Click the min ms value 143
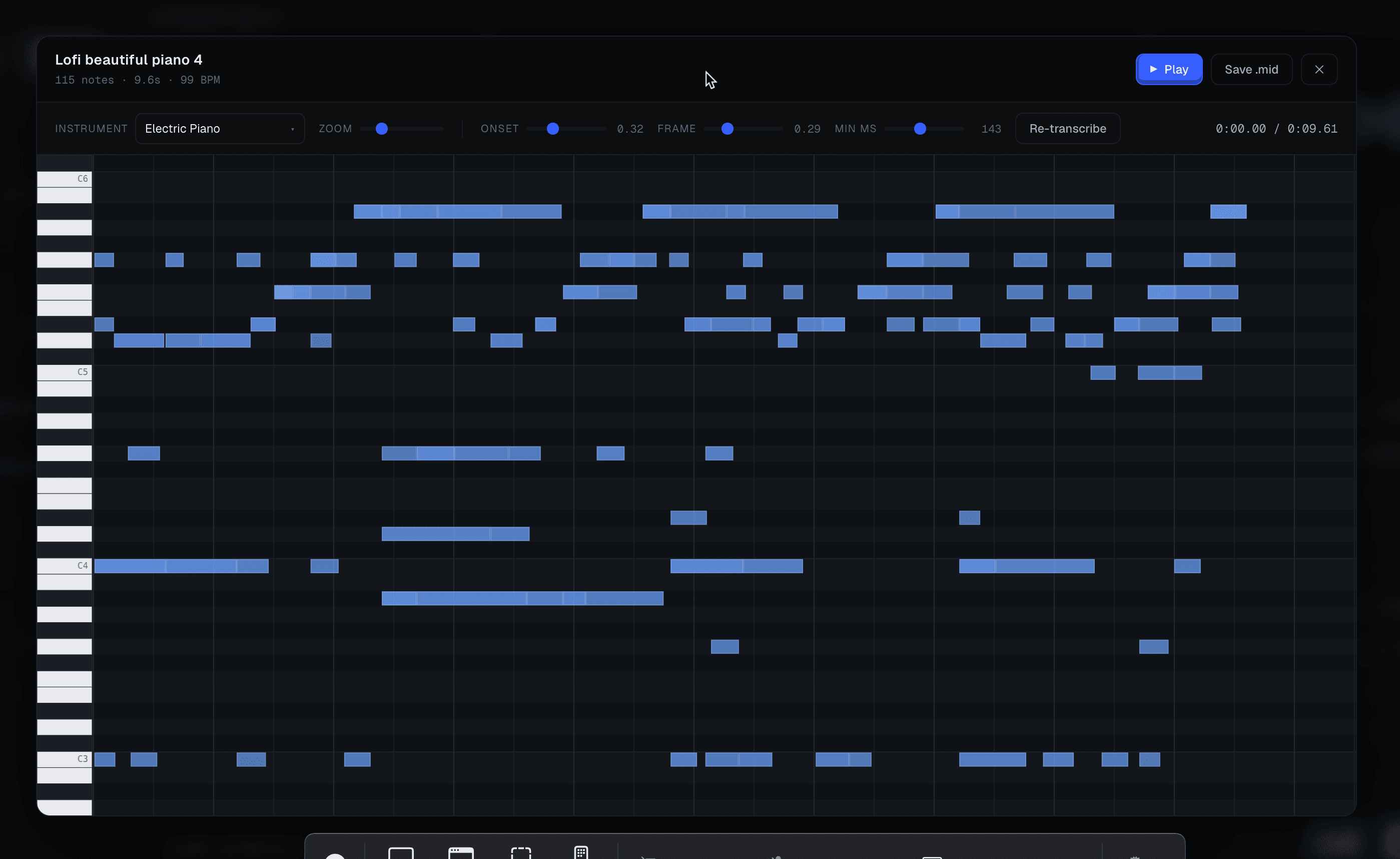The width and height of the screenshot is (1400, 859). [991, 129]
